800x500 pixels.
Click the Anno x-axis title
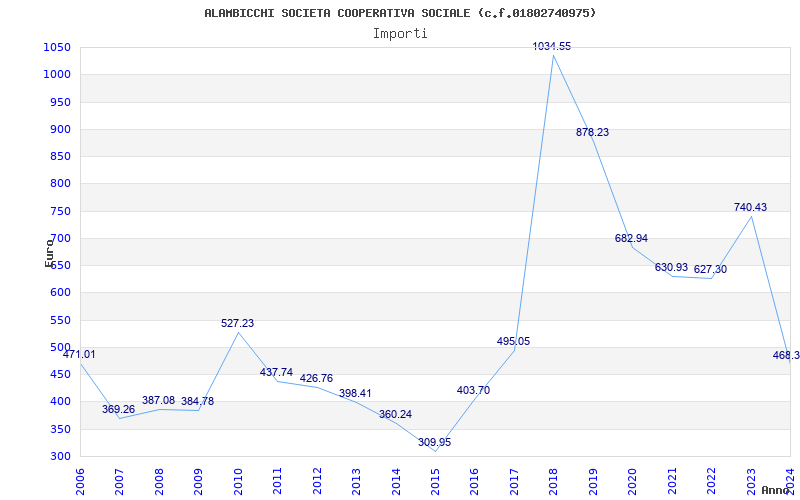pos(776,490)
